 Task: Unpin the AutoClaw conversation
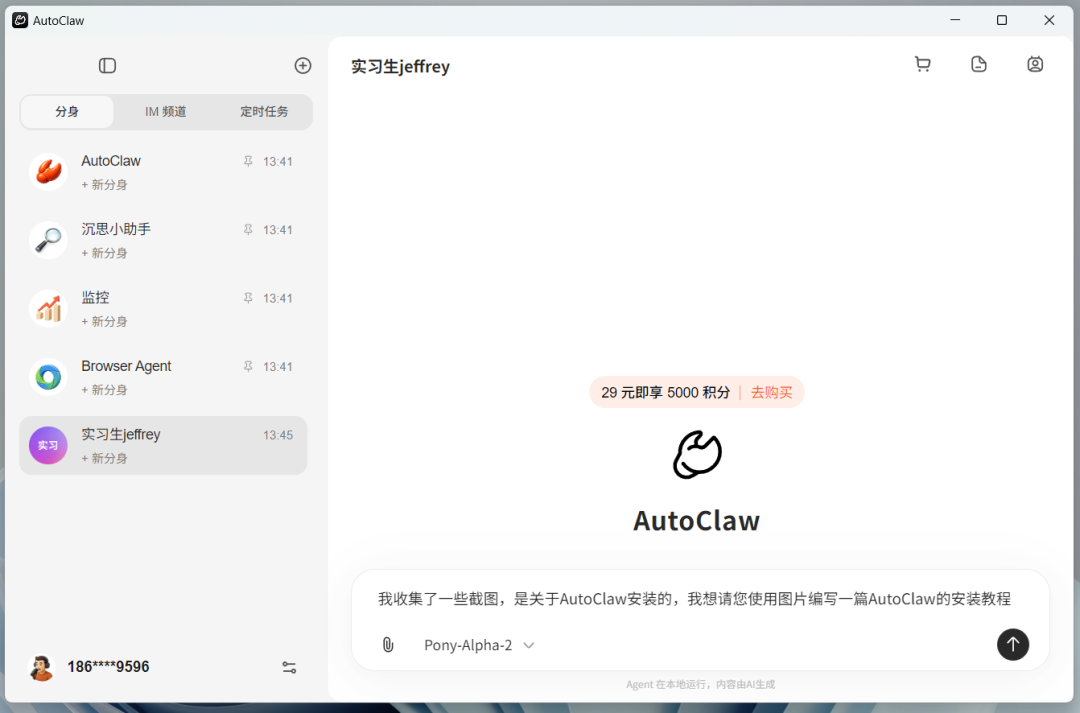[247, 160]
